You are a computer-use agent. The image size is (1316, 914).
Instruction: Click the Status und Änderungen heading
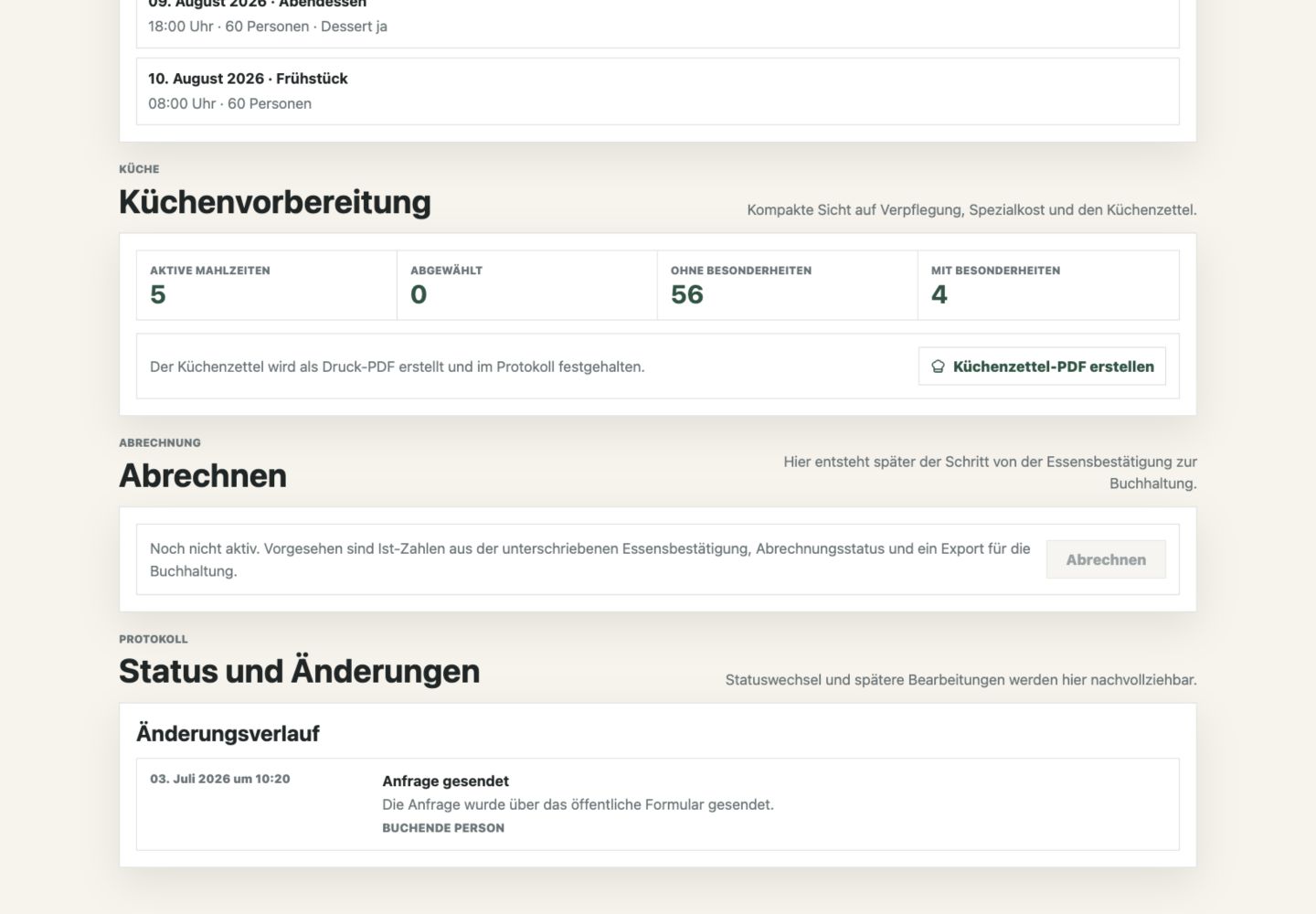pyautogui.click(x=299, y=671)
